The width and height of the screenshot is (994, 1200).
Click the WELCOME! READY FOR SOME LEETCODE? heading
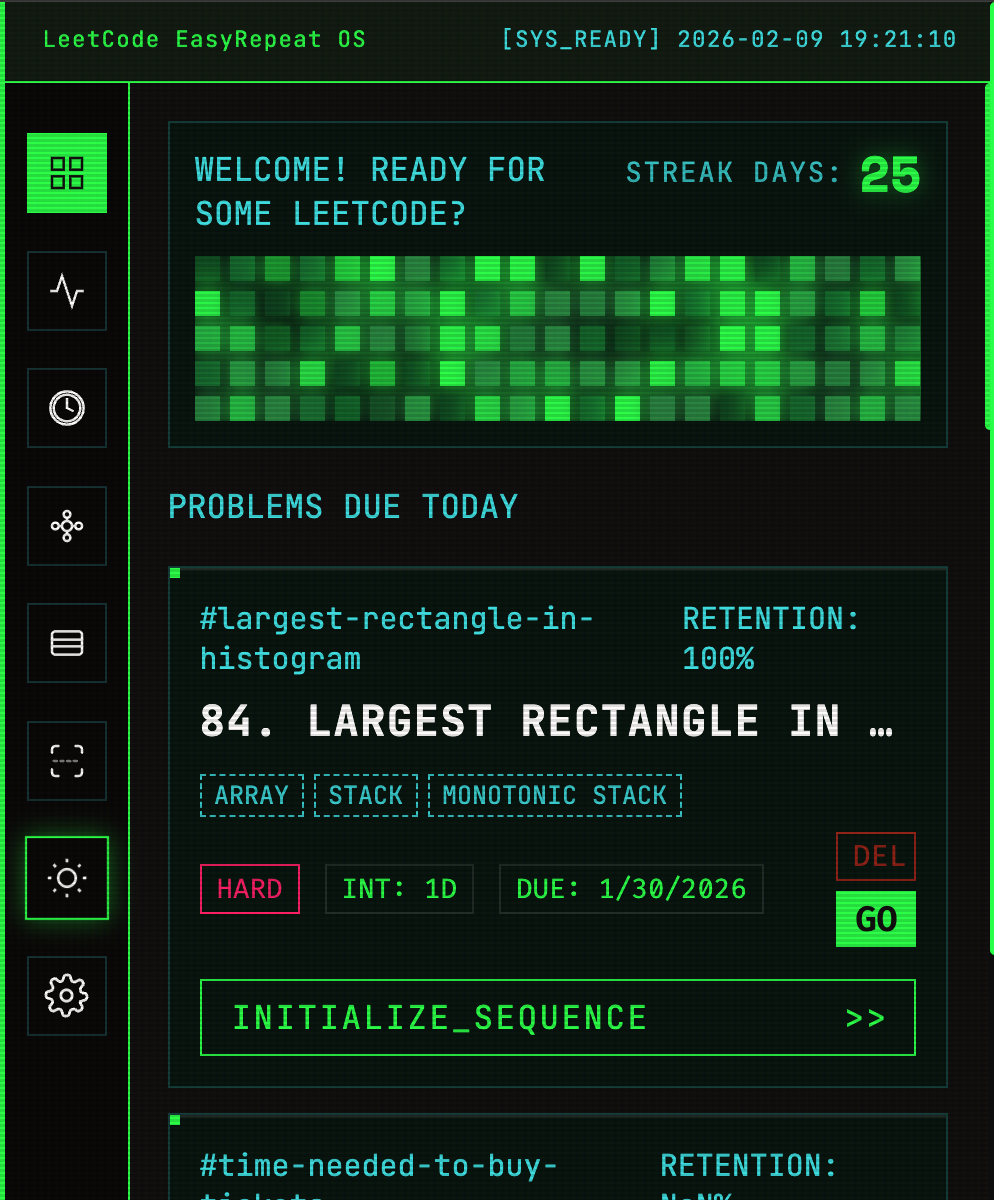370,192
